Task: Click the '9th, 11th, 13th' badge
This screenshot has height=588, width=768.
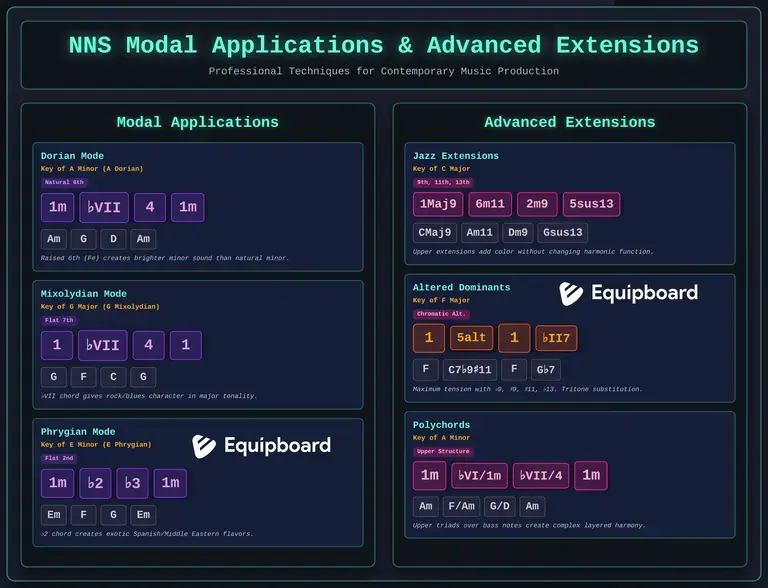Action: tap(443, 182)
